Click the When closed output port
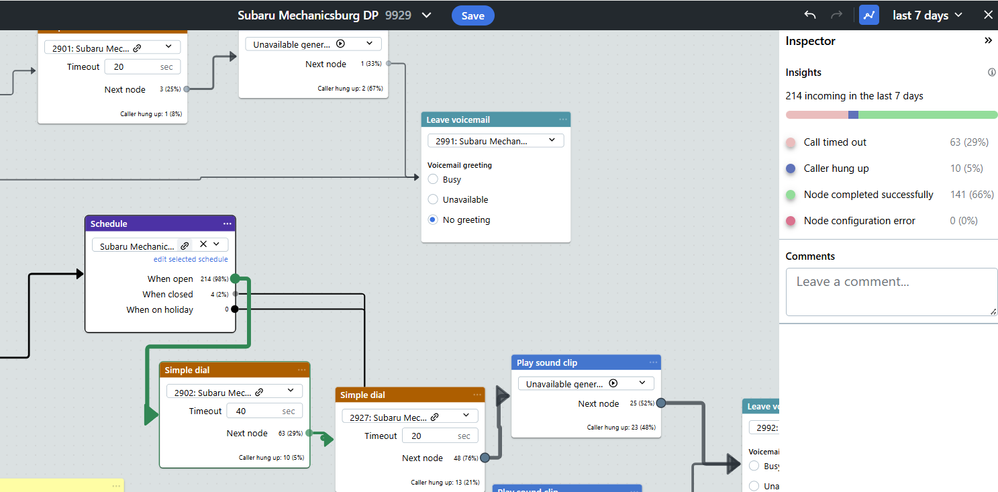The height and width of the screenshot is (492, 998). [x=235, y=294]
